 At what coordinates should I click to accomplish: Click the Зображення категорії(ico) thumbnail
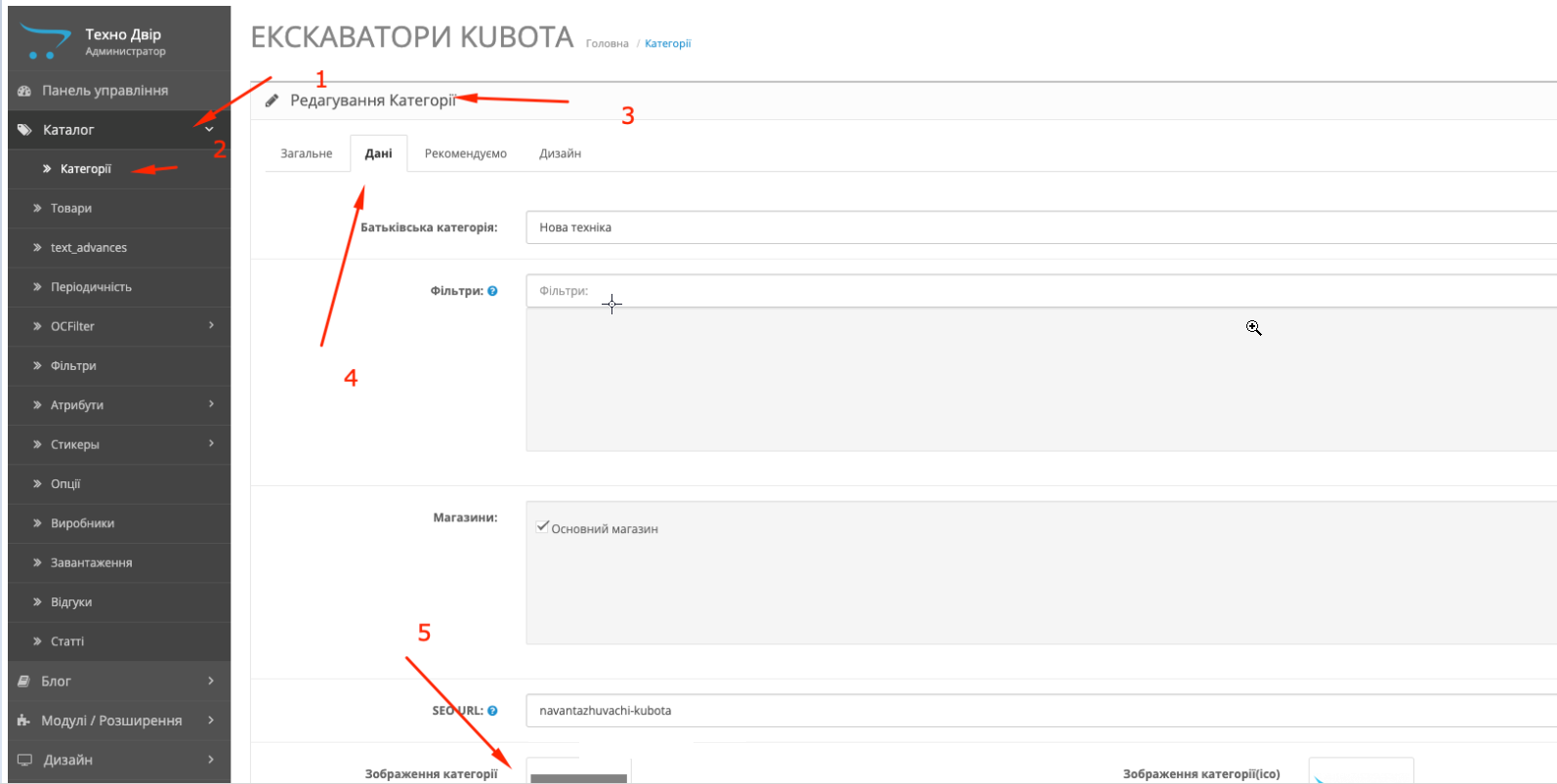point(1361,771)
